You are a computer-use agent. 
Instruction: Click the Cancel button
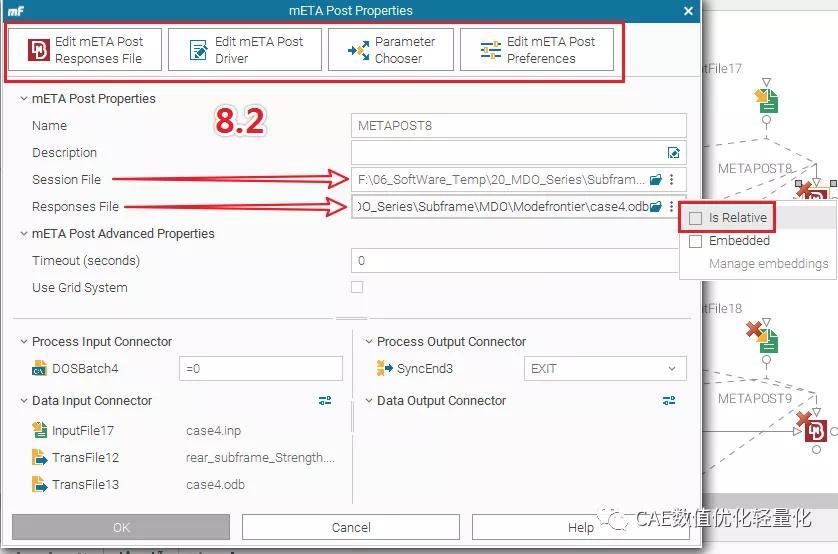[351, 527]
